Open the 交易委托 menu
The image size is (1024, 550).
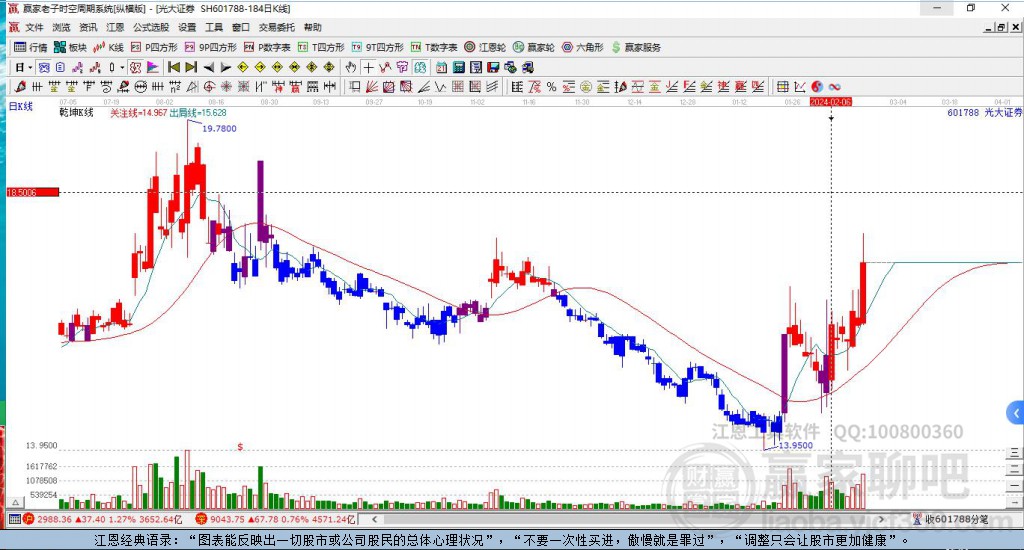[x=276, y=27]
